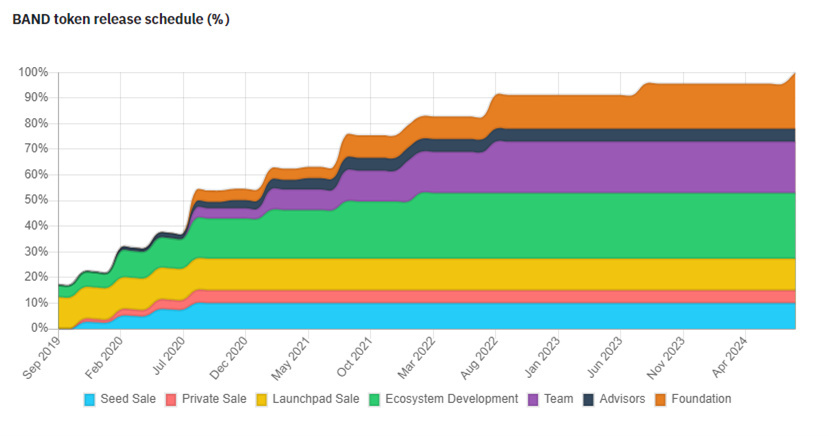The width and height of the screenshot is (829, 436).
Task: Click the Seed Sale blue legend swatch
Action: coord(90,400)
